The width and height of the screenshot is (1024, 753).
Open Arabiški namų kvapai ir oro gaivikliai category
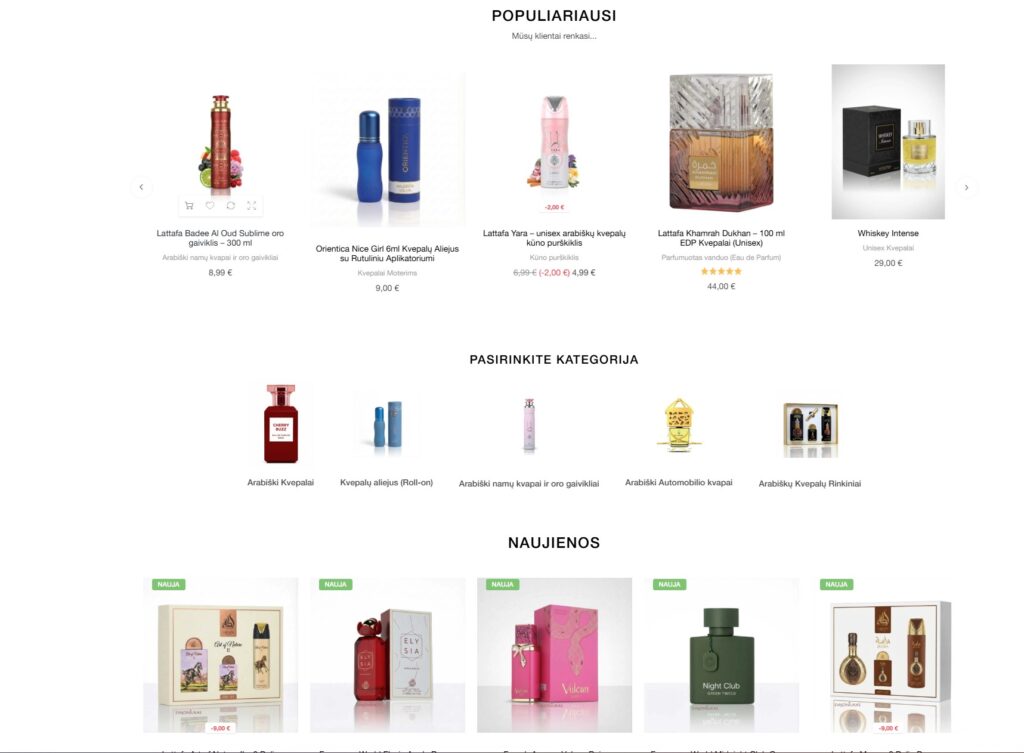[529, 484]
